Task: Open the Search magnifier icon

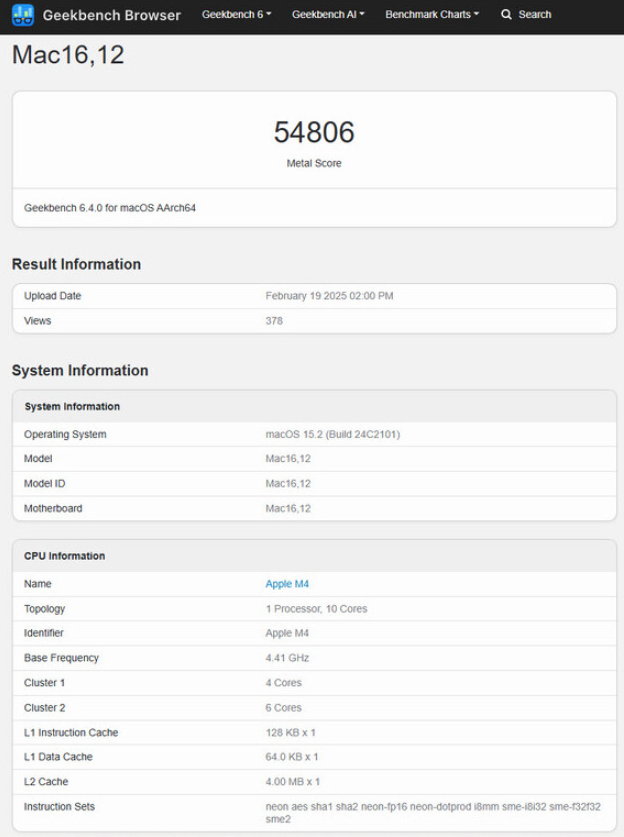Action: pos(509,15)
